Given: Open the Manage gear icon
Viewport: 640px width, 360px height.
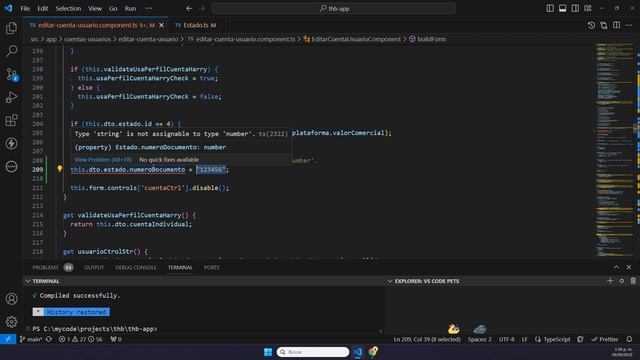Looking at the screenshot, I should [x=11, y=322].
